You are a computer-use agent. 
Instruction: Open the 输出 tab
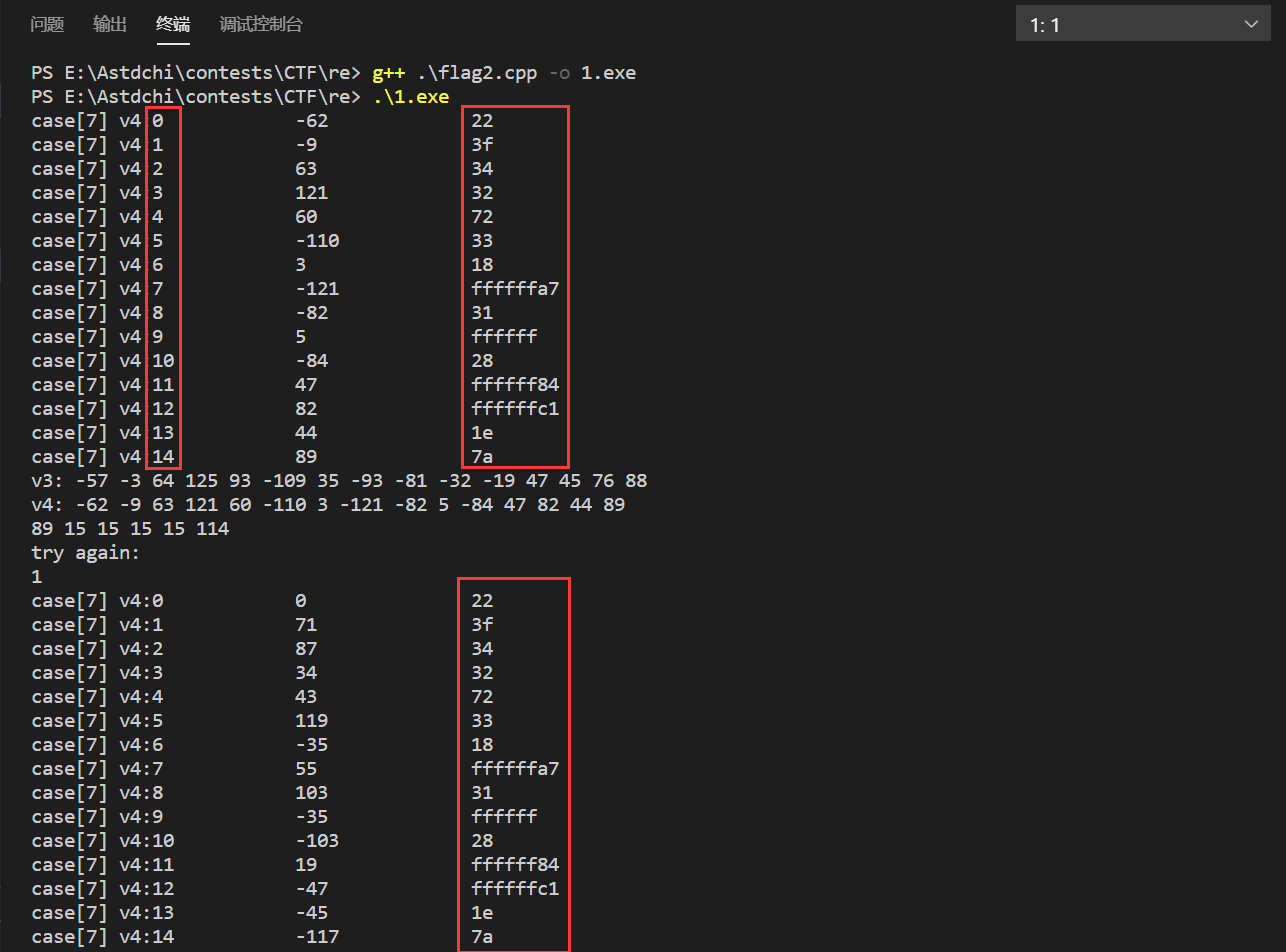(x=110, y=24)
